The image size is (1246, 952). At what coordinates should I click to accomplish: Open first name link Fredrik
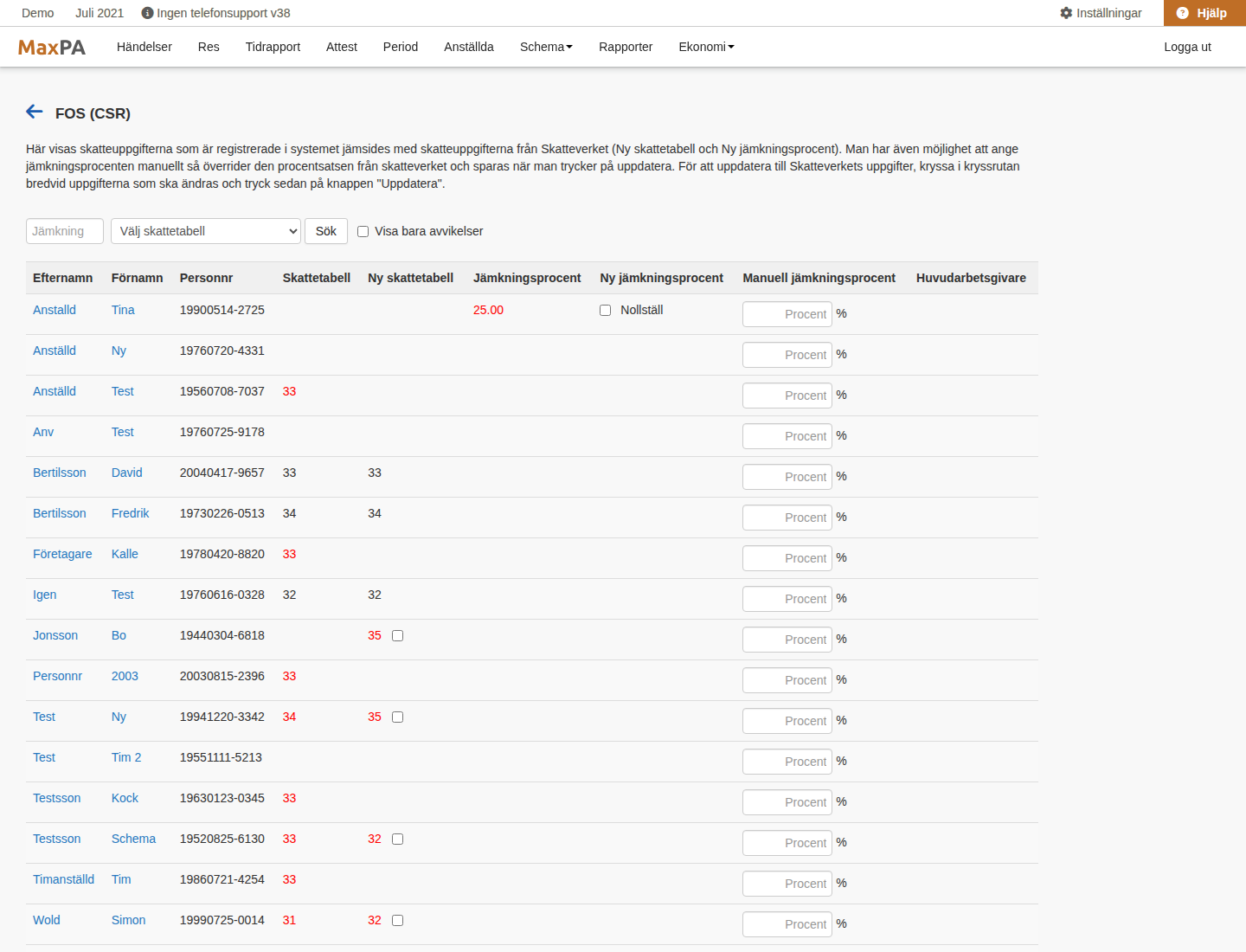131,513
